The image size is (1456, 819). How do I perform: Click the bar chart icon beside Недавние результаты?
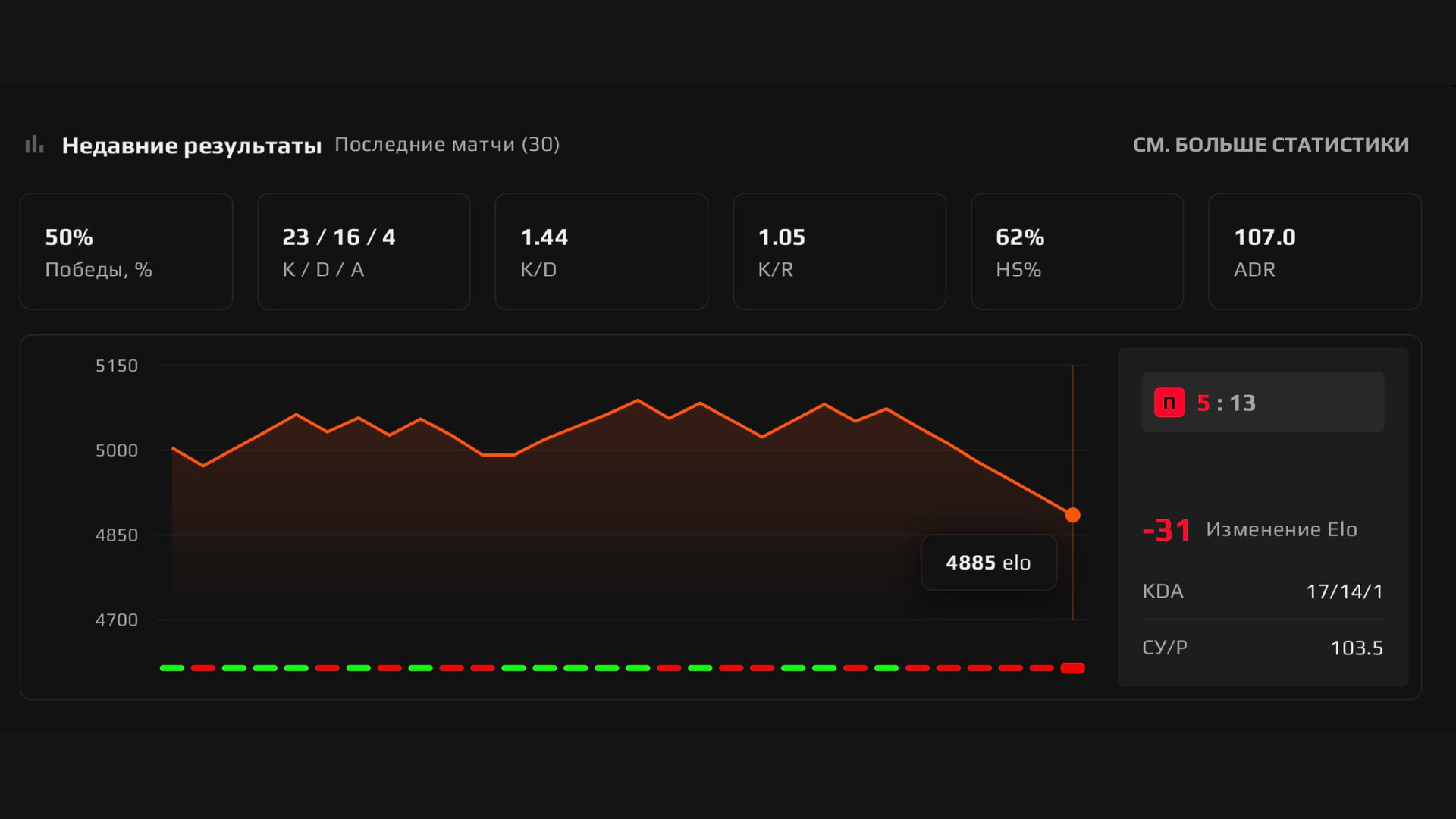pos(34,144)
